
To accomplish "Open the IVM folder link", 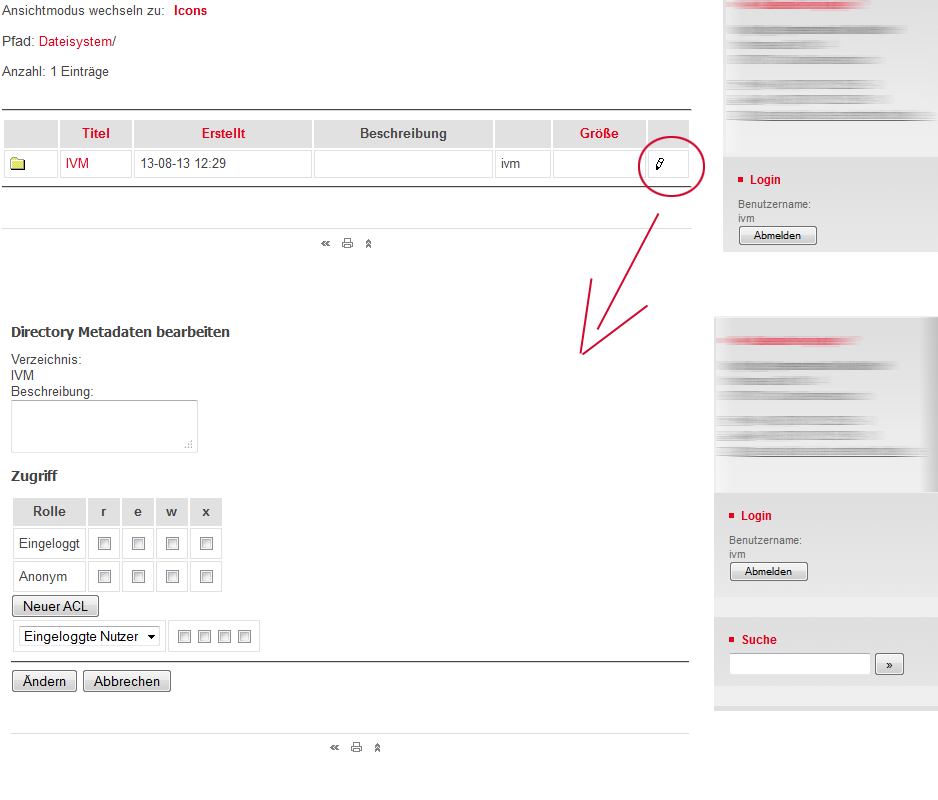I will (77, 163).
